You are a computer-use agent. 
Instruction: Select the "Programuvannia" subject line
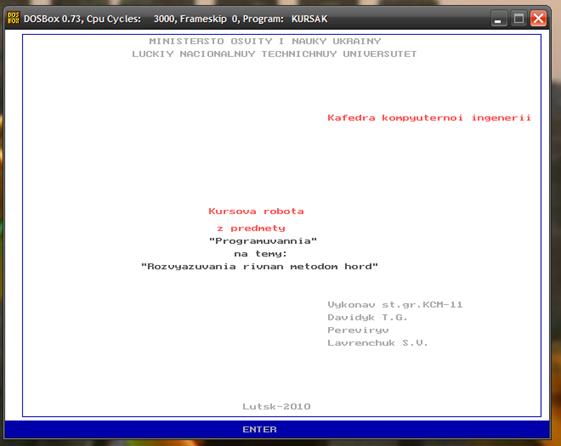263,241
